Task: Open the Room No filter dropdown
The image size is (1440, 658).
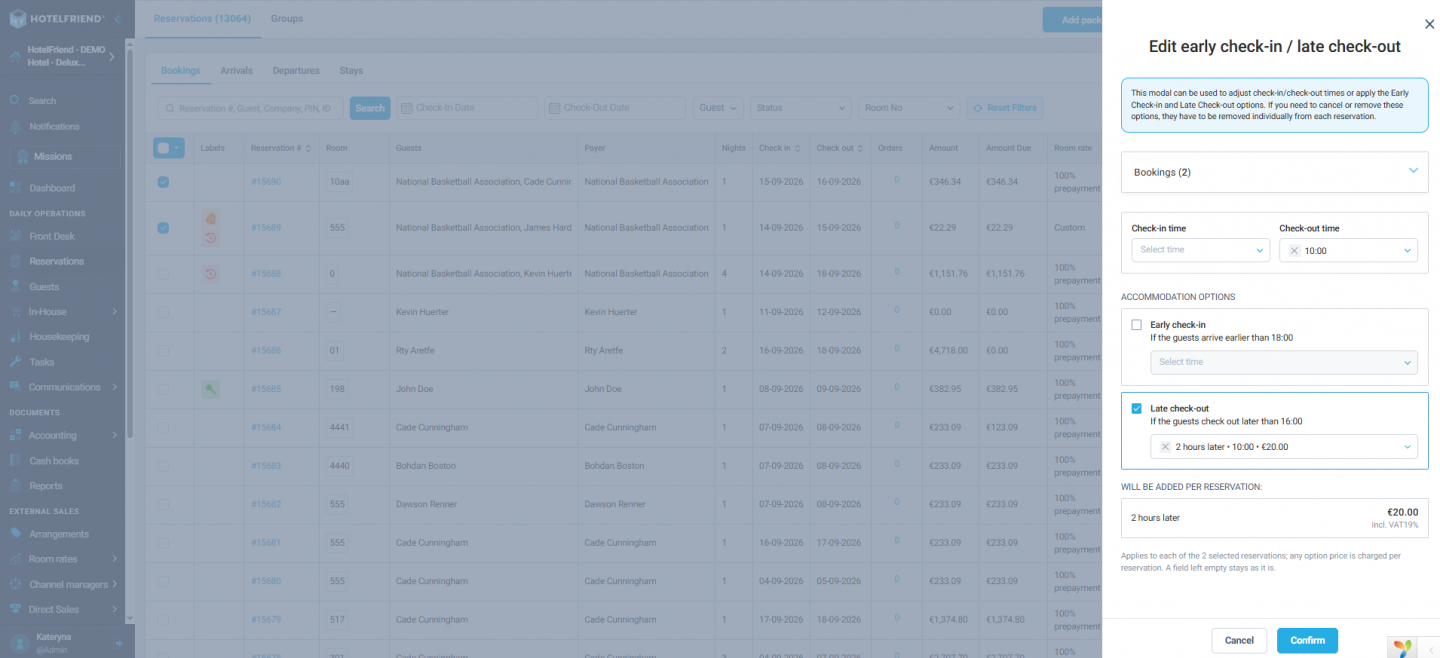Action: click(908, 108)
